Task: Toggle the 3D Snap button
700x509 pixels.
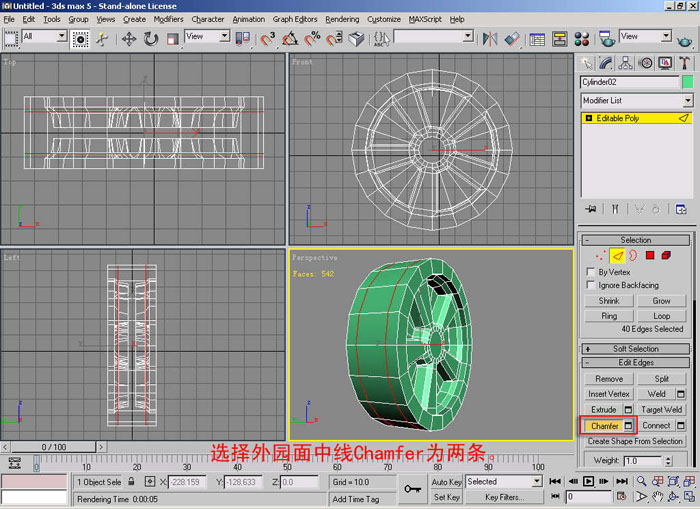Action: coord(268,39)
